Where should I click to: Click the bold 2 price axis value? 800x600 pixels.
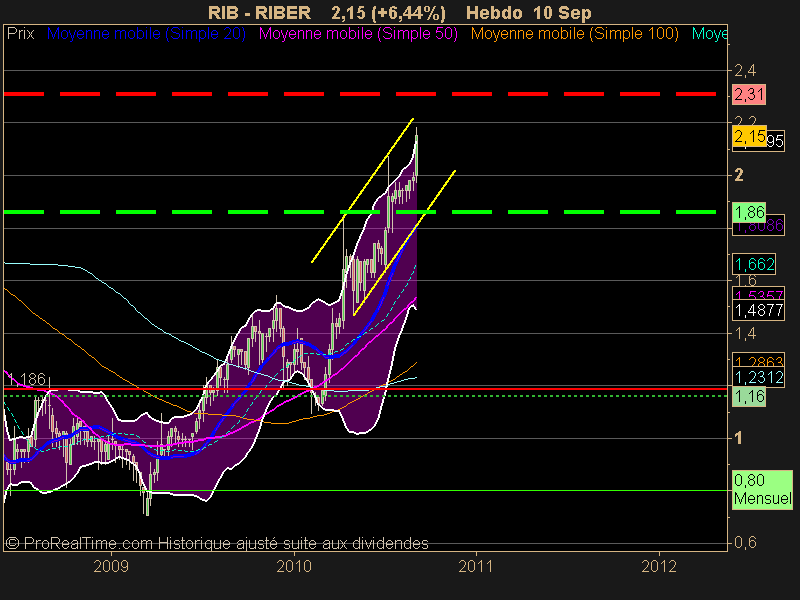[x=739, y=176]
